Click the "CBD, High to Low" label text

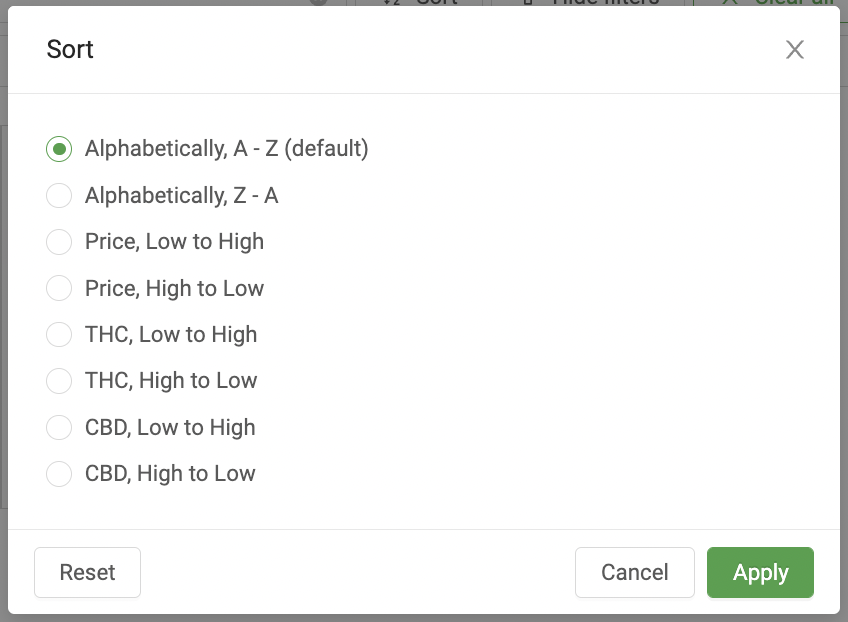pos(170,474)
